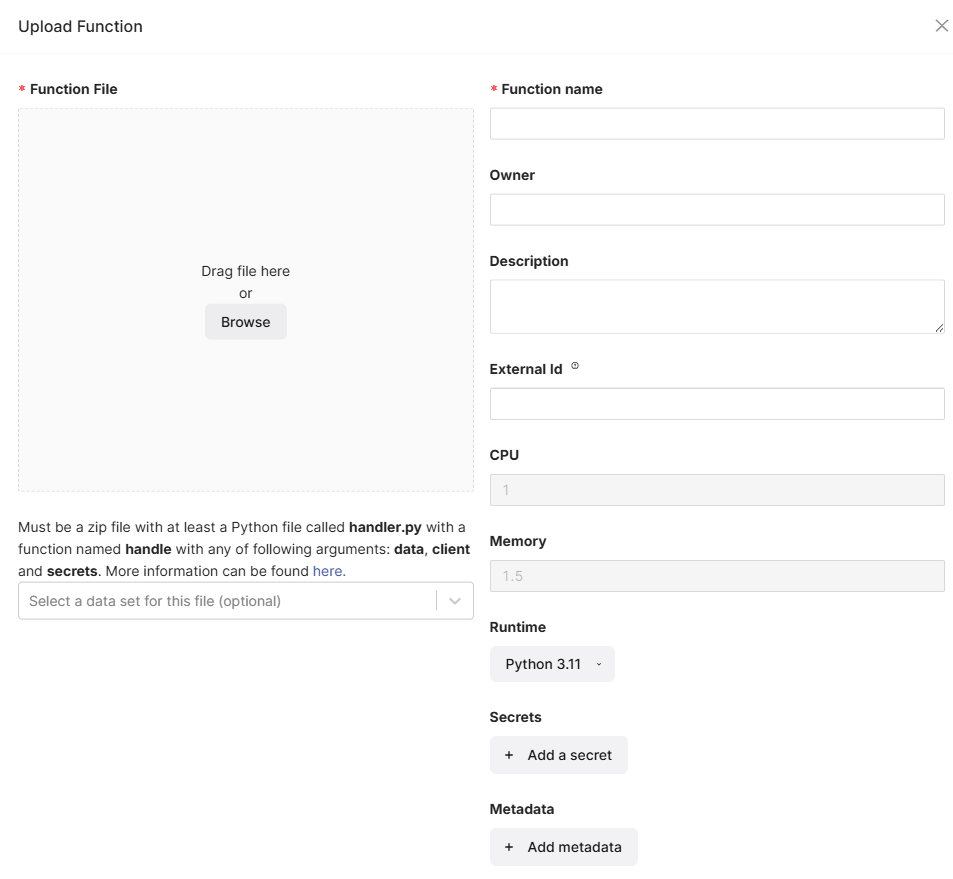Select the data set combo box field

(246, 601)
